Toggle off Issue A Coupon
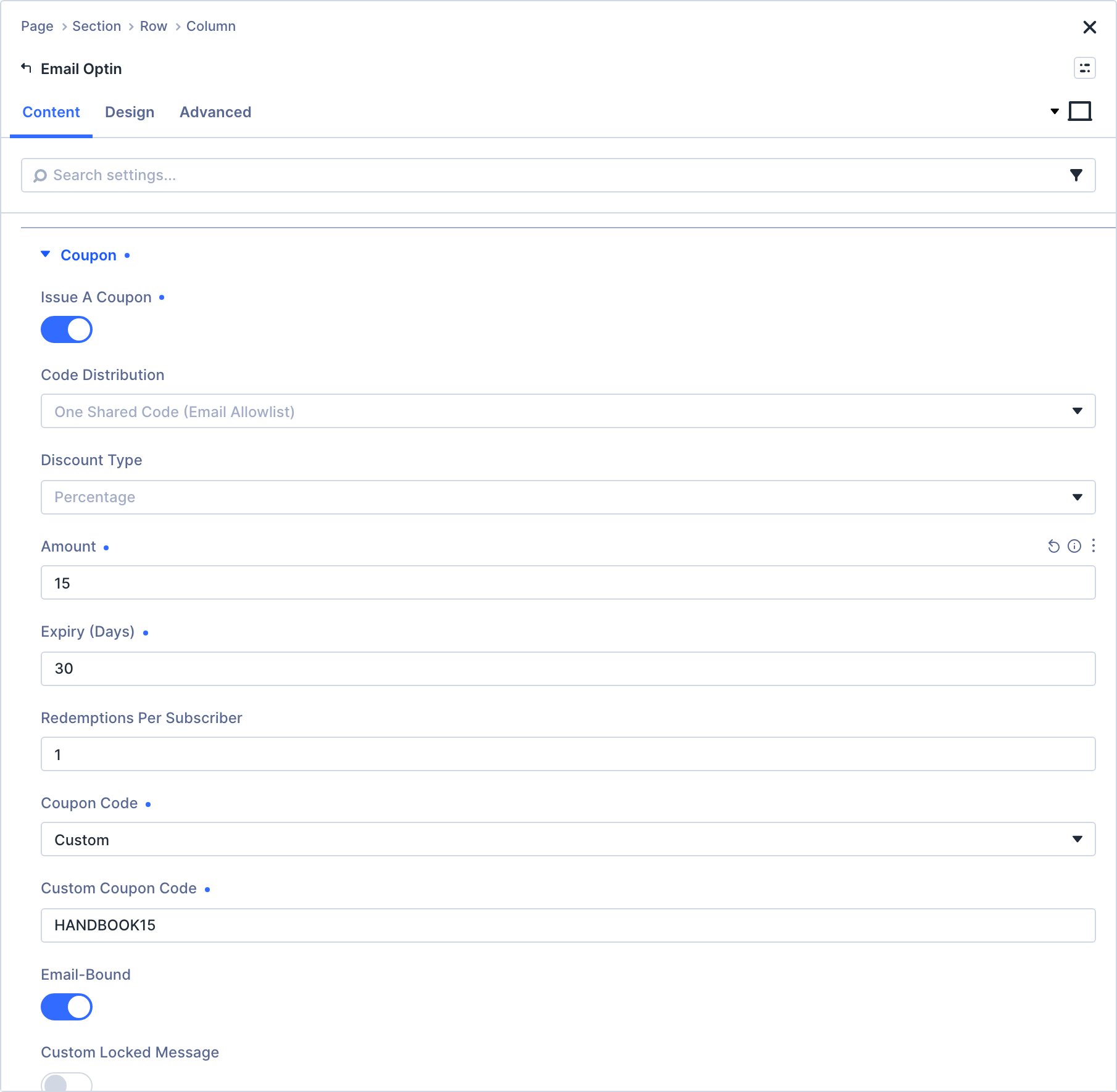The image size is (1117, 1092). click(67, 329)
